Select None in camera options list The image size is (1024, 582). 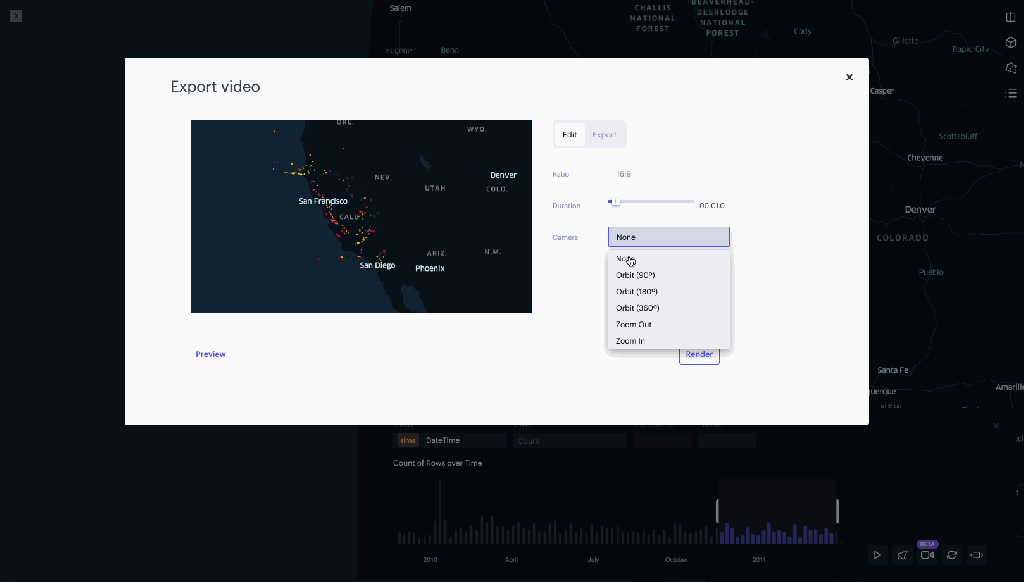click(669, 259)
